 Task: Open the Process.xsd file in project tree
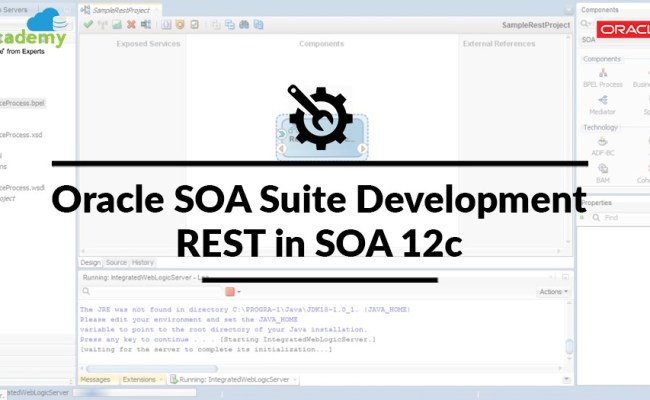pyautogui.click(x=21, y=135)
